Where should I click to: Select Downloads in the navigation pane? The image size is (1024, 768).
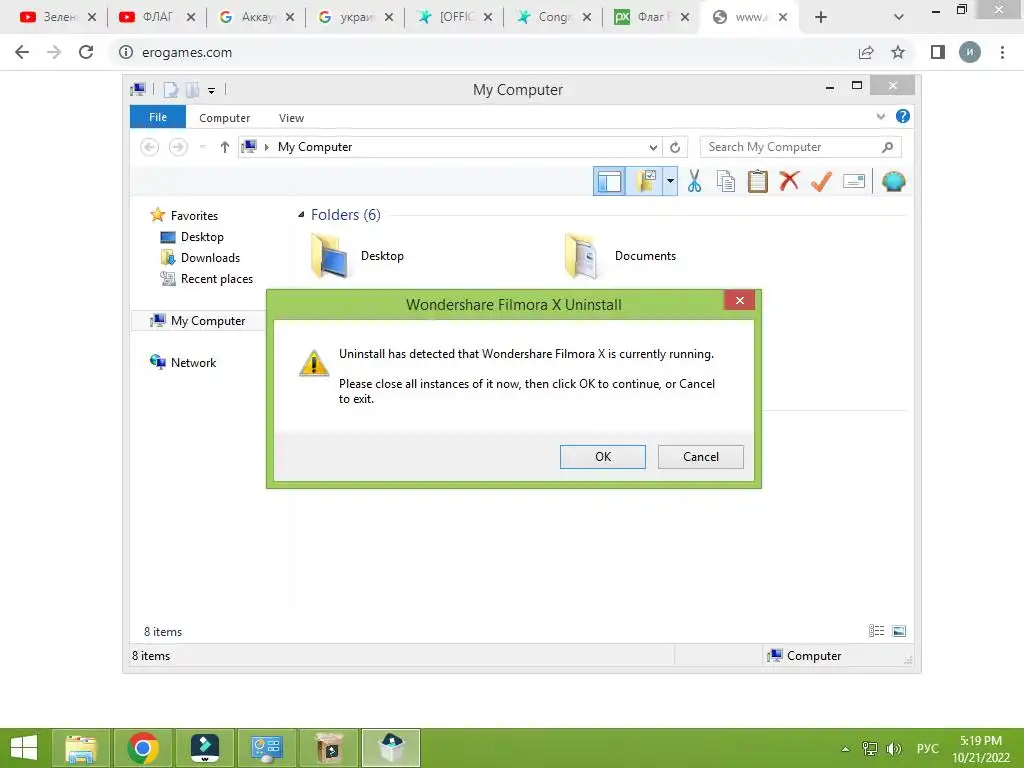[x=200, y=257]
